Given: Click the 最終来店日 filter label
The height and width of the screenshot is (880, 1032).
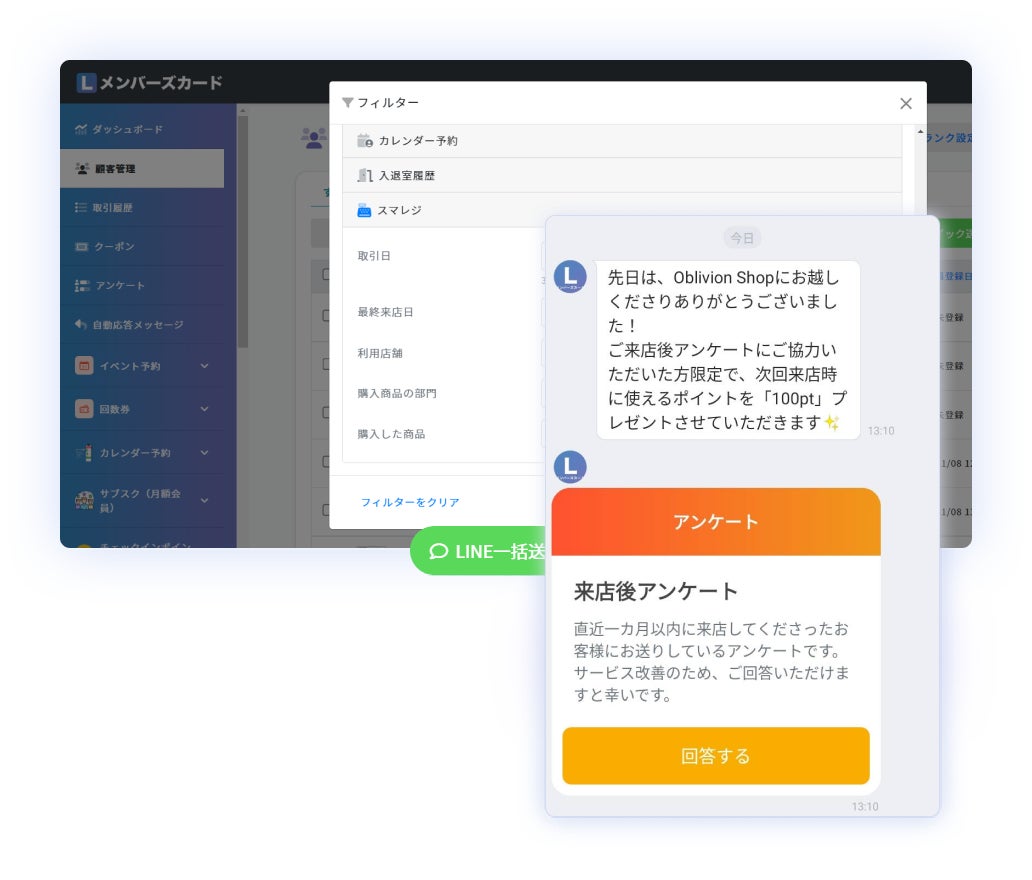Looking at the screenshot, I should click(385, 312).
